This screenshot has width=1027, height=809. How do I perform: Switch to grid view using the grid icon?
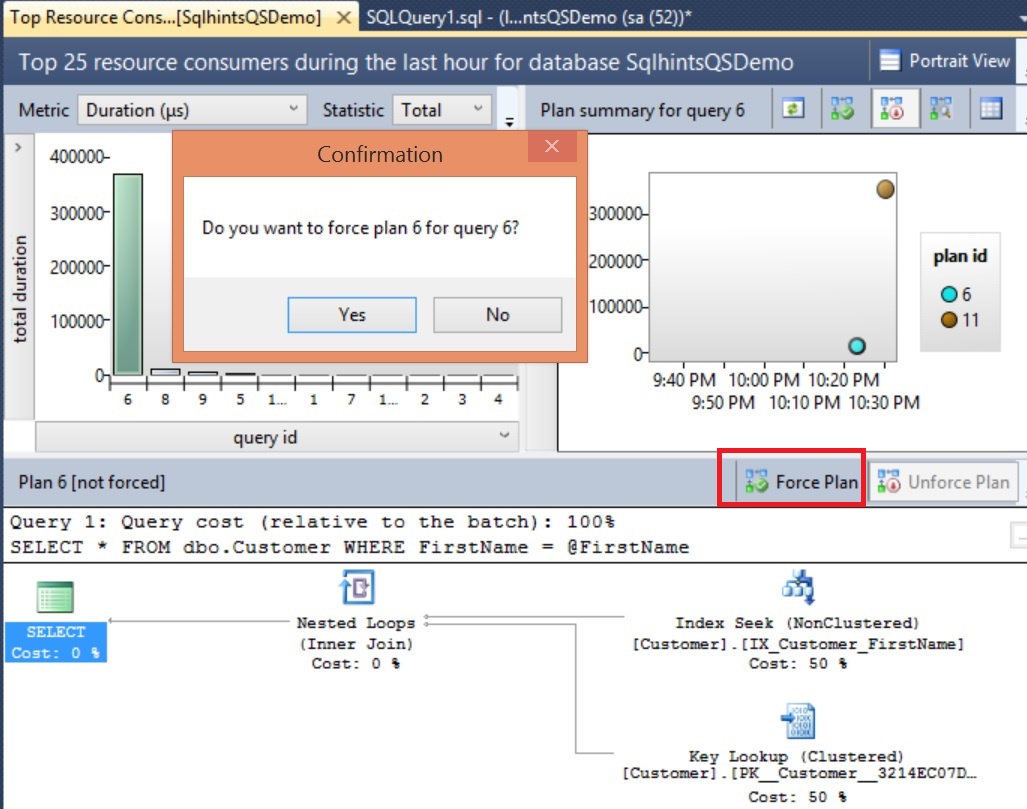point(991,108)
